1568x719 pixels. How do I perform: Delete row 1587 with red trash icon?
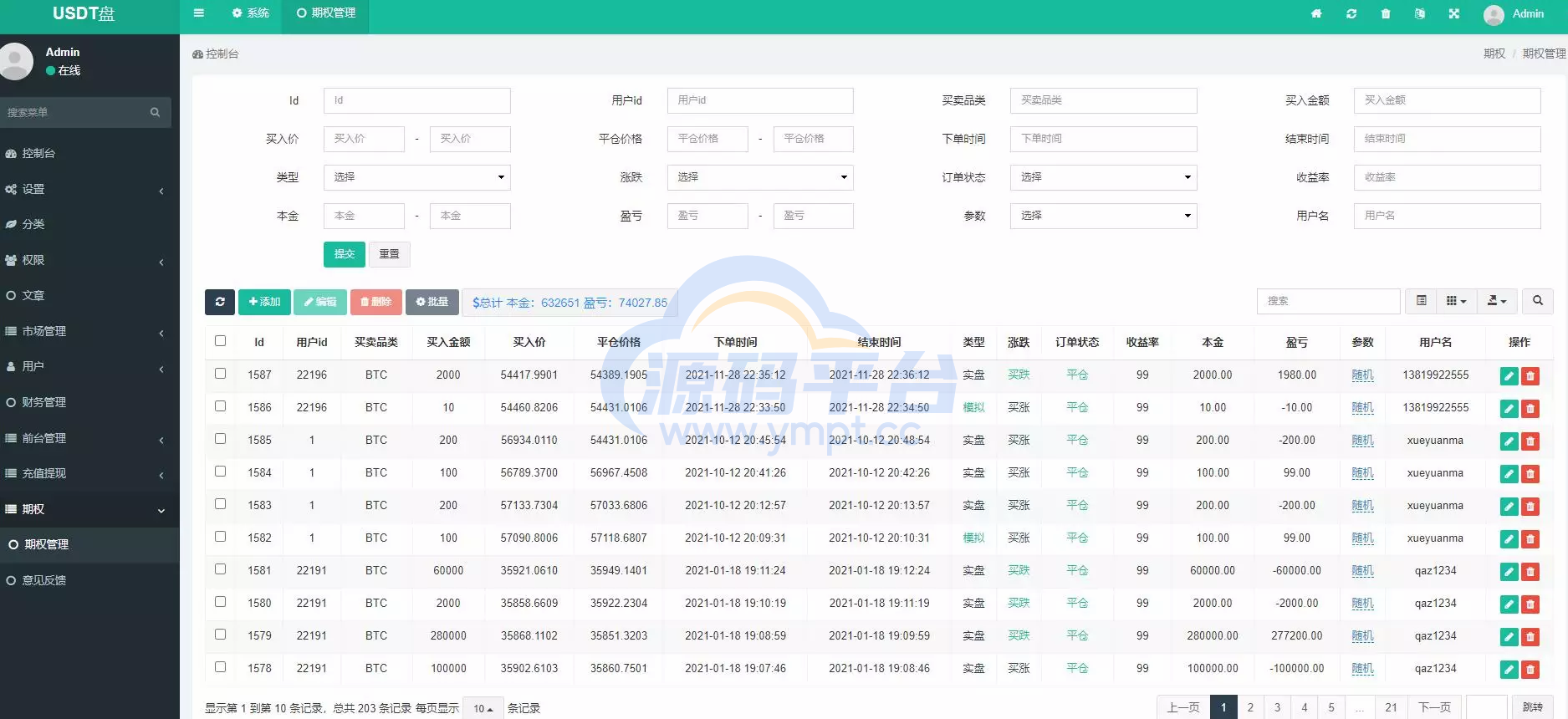point(1530,376)
